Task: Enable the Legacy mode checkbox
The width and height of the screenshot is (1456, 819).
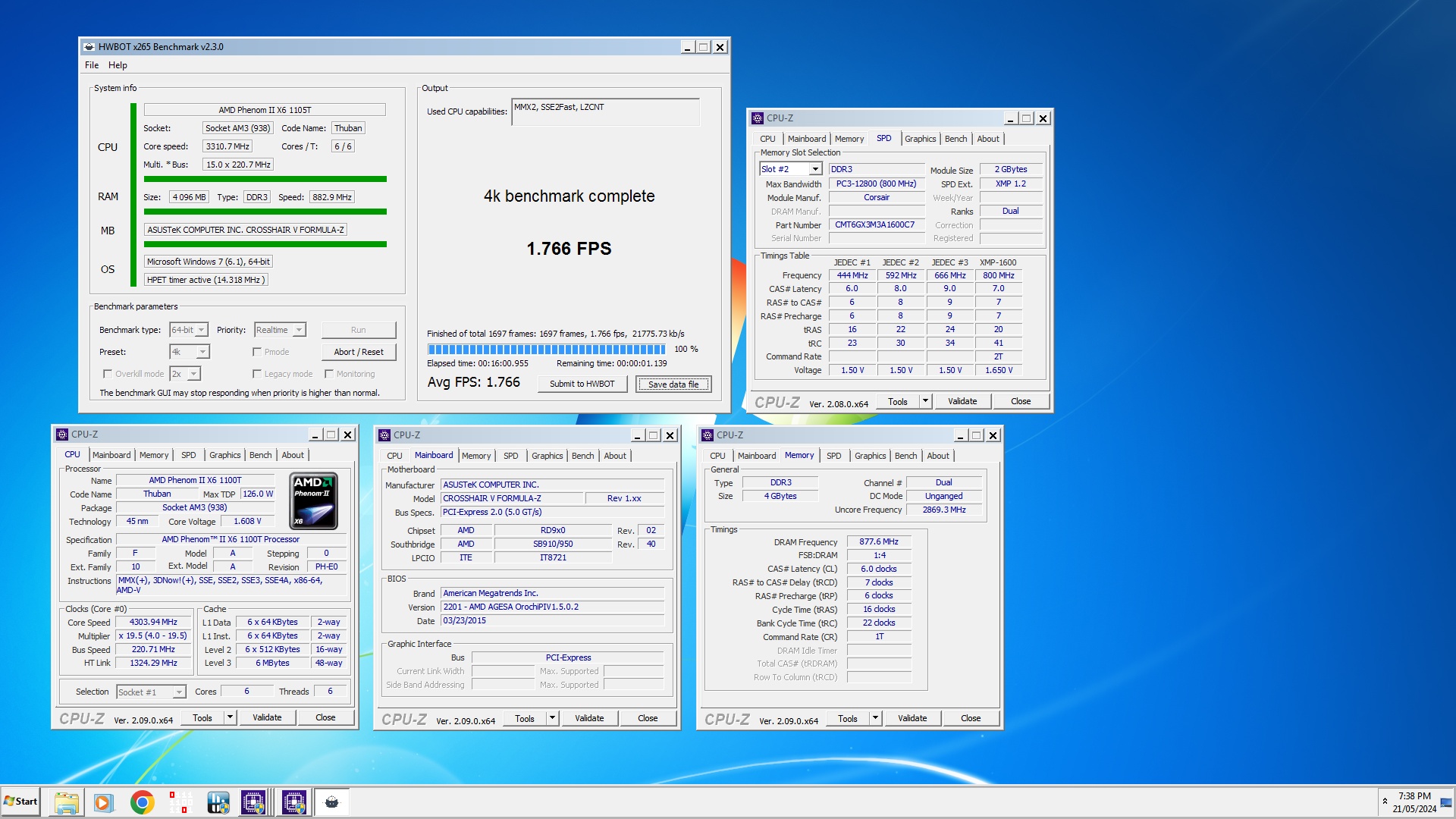Action: (257, 374)
